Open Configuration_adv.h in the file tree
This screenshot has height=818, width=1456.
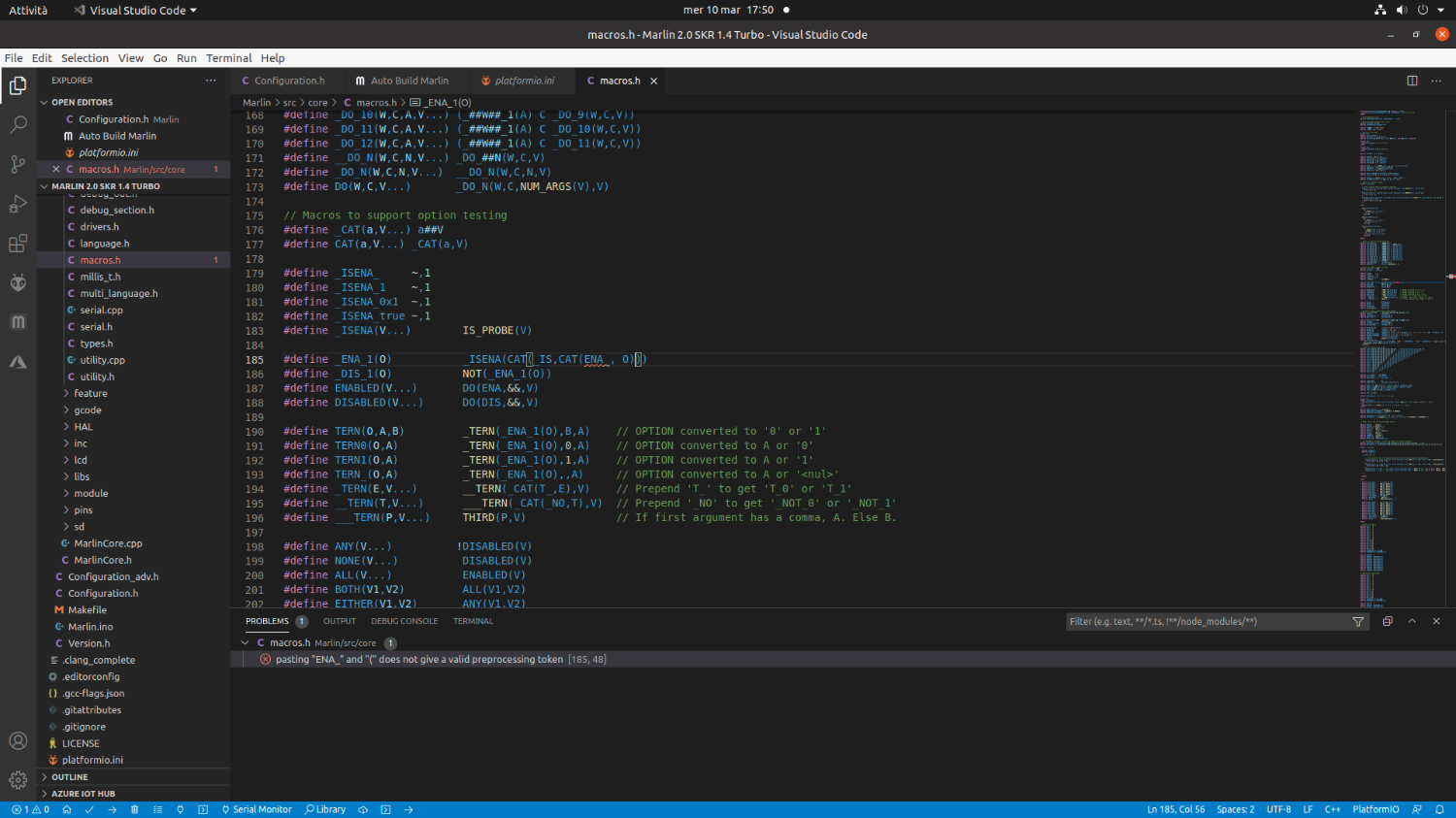coord(113,576)
